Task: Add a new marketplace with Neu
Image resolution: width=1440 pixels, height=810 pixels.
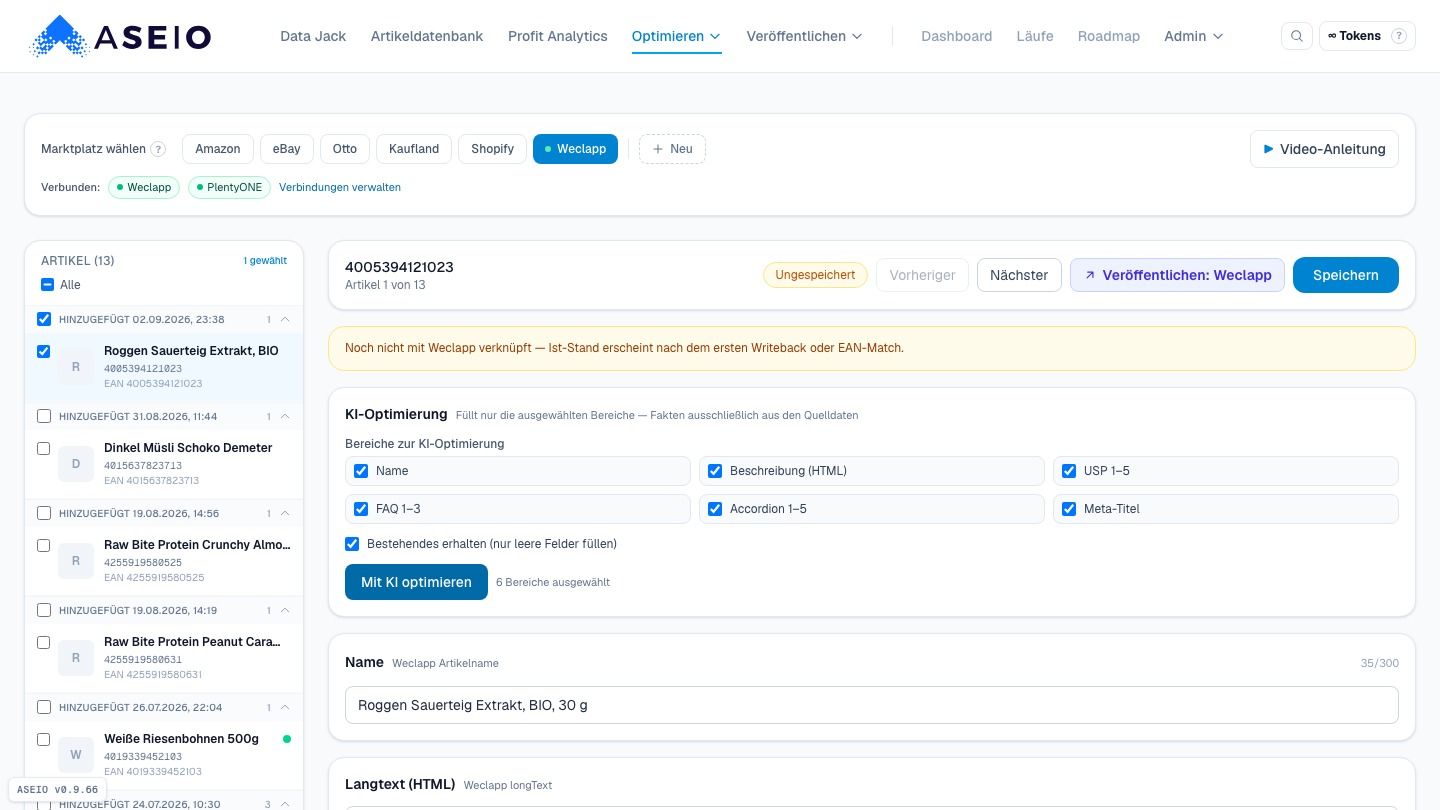Action: click(672, 149)
